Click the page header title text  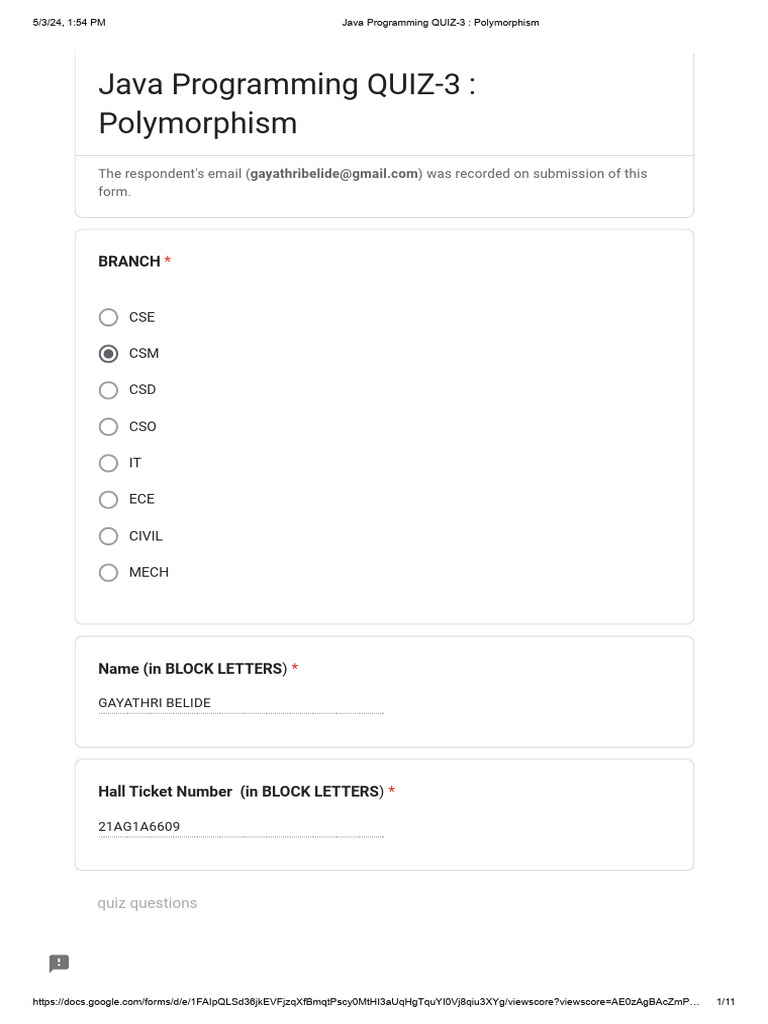[x=440, y=23]
